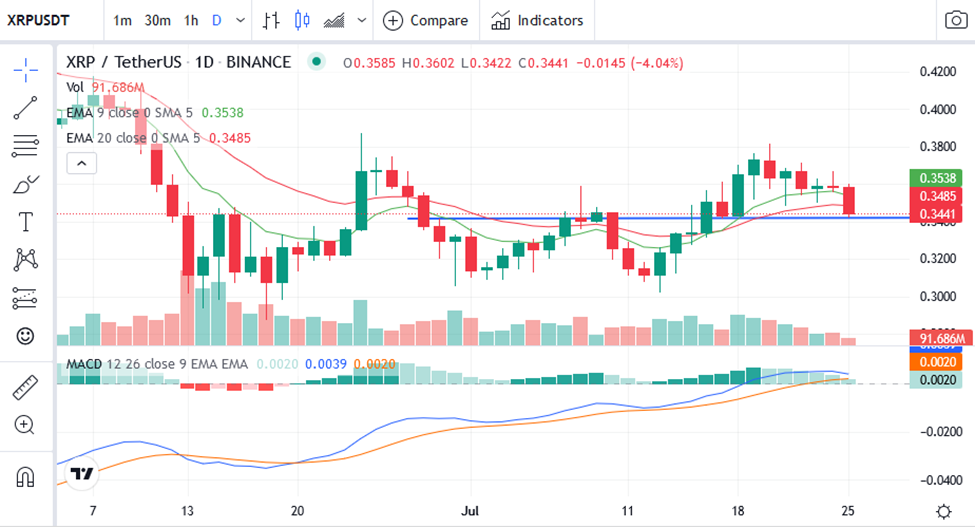The width and height of the screenshot is (975, 527).
Task: Open the Compare symbol dialog
Action: coord(426,21)
